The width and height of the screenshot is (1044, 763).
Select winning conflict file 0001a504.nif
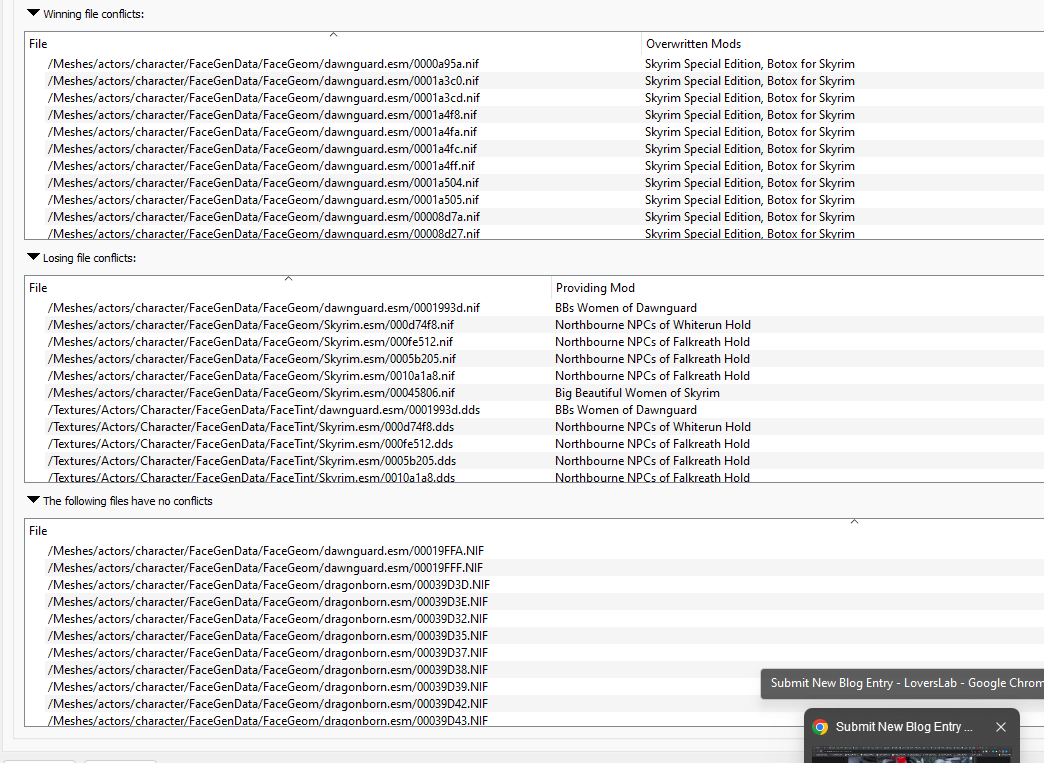pos(263,182)
